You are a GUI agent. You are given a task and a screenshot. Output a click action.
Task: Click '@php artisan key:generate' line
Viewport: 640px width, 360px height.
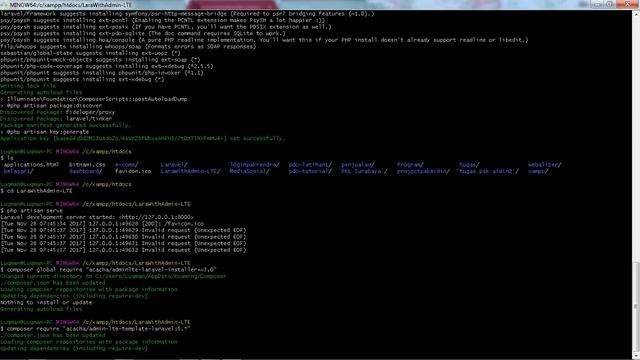click(44, 132)
